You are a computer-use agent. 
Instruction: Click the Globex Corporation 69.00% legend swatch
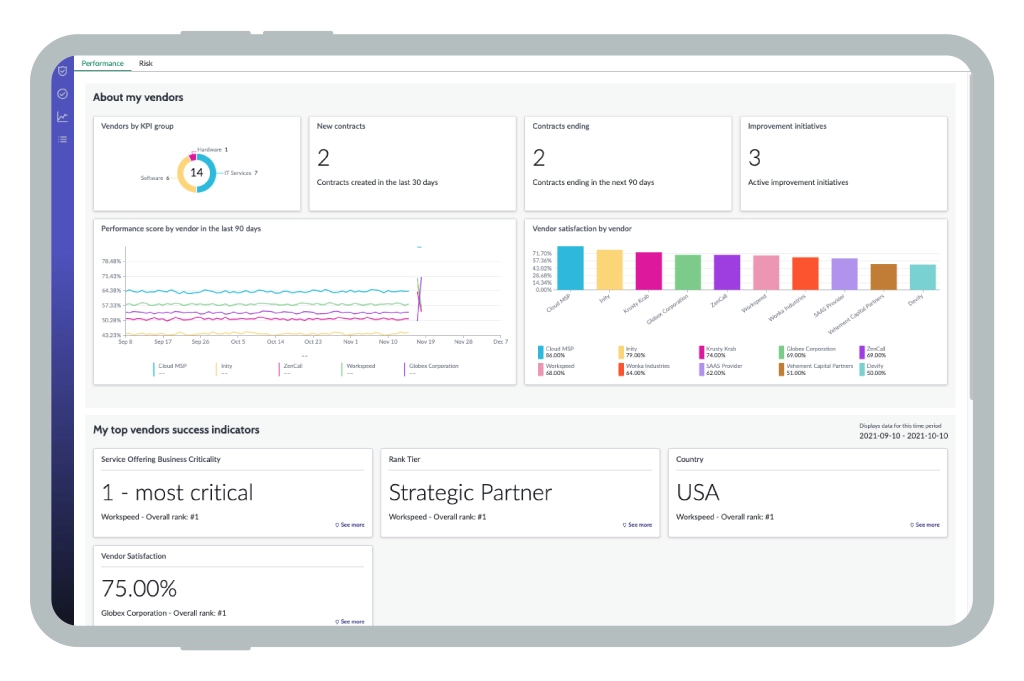(x=781, y=352)
